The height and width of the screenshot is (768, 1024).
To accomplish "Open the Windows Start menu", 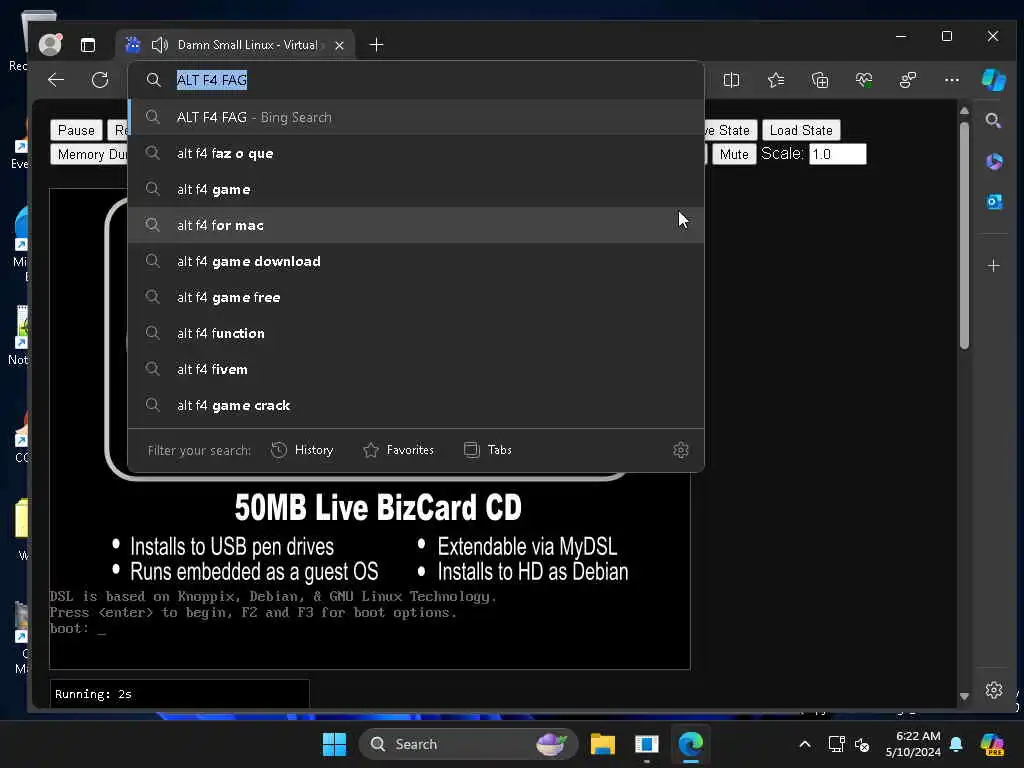I will [334, 744].
